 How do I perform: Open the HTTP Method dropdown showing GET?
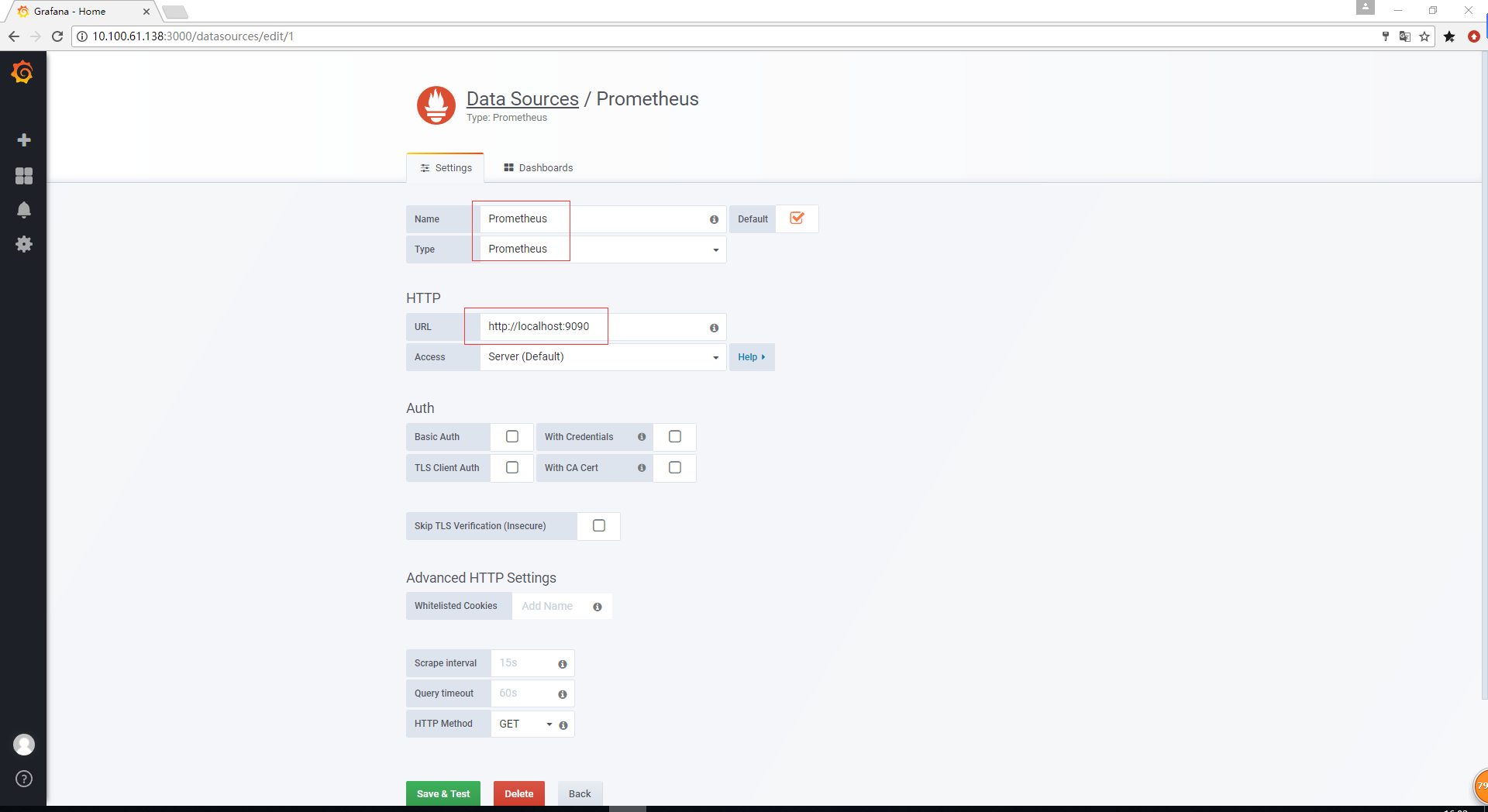pos(525,724)
